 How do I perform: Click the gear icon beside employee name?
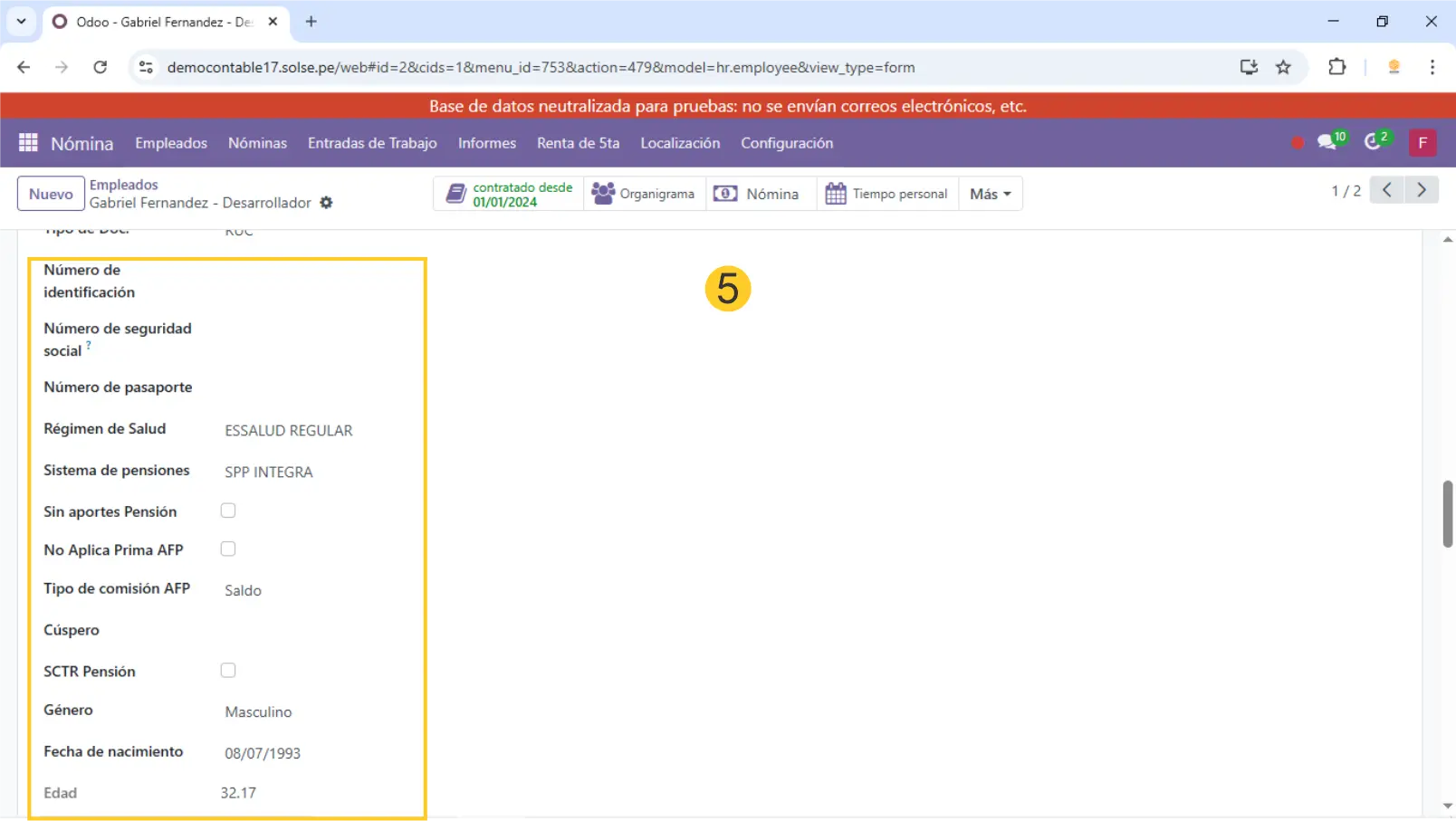326,203
